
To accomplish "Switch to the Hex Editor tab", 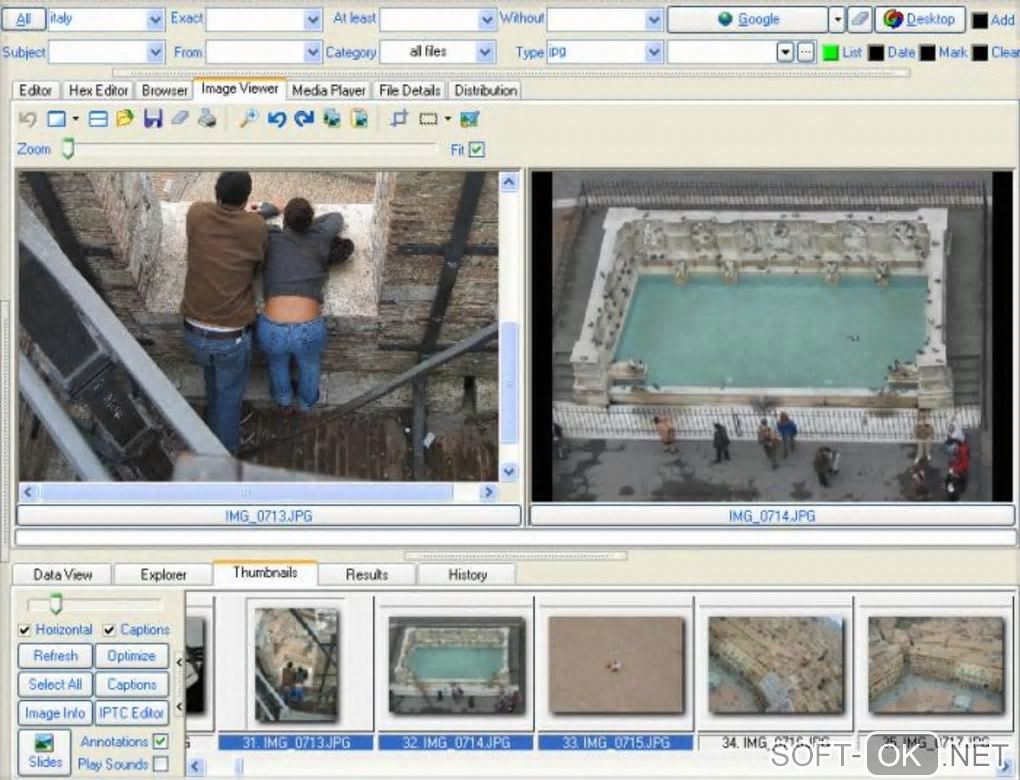I will pyautogui.click(x=98, y=90).
